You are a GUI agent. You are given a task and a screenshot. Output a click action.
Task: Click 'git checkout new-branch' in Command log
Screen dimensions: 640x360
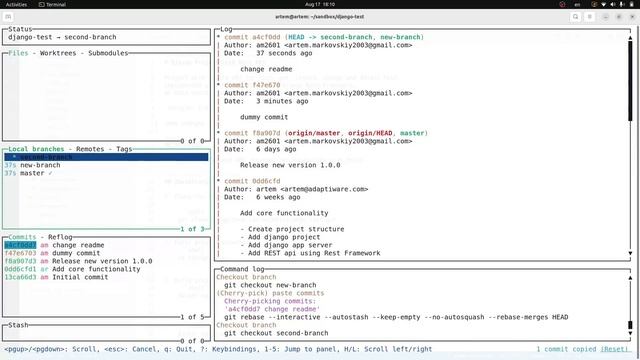270,285
